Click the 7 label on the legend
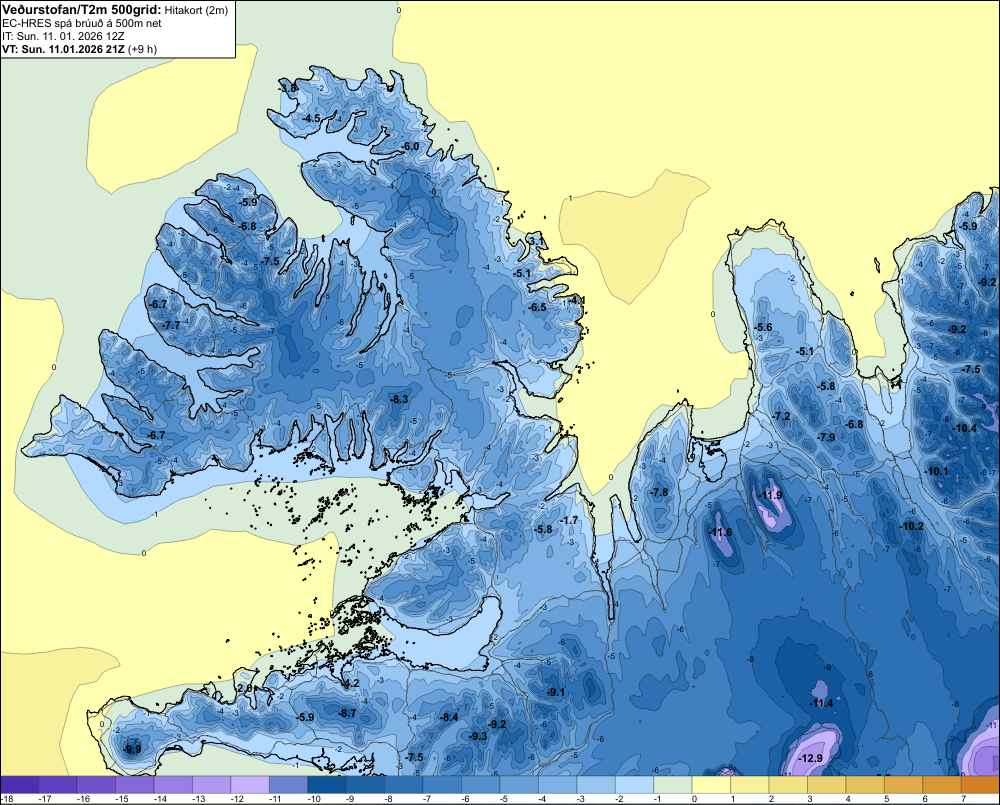1000x805 pixels. 963,799
